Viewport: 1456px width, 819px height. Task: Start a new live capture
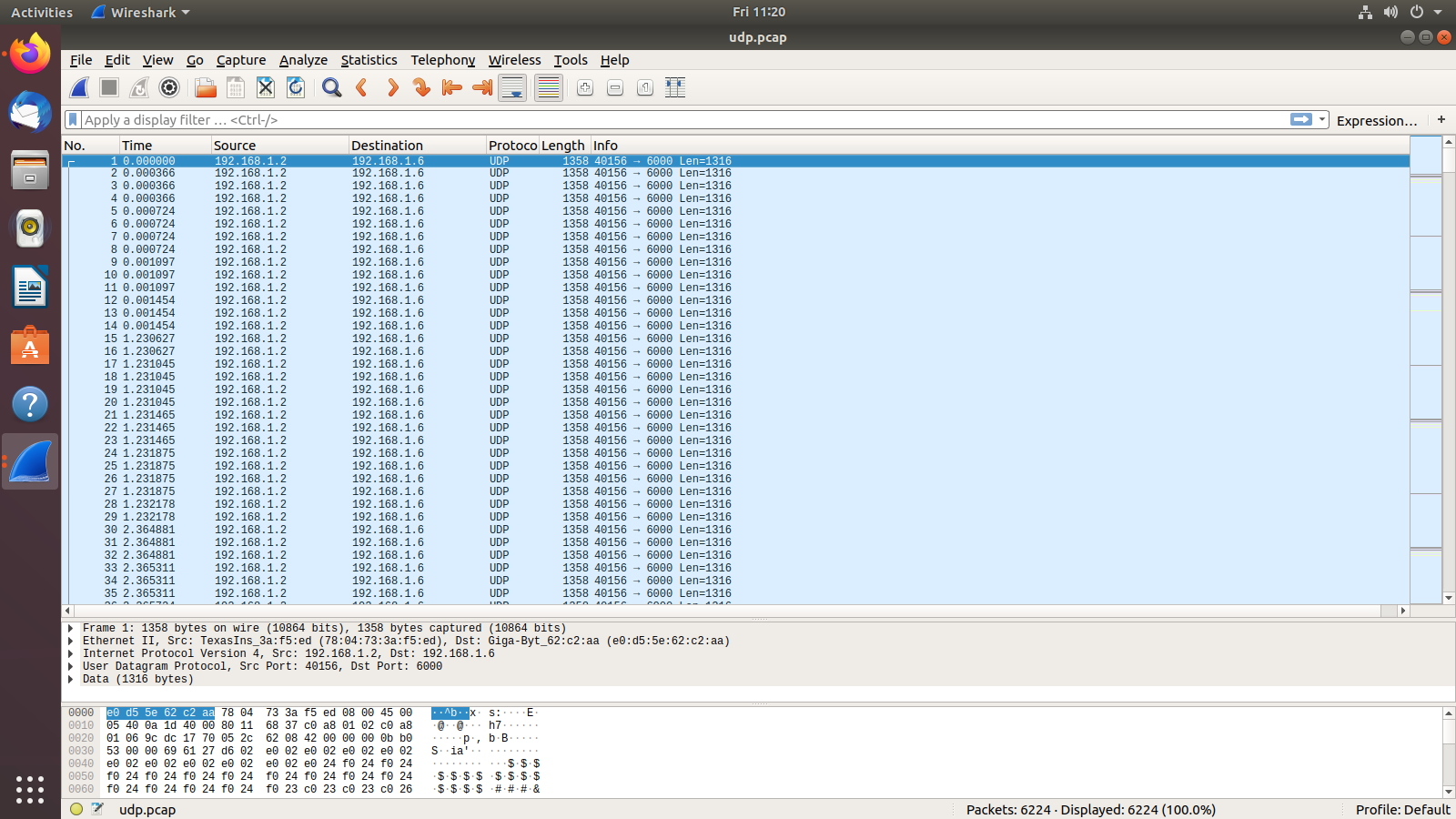click(x=78, y=87)
